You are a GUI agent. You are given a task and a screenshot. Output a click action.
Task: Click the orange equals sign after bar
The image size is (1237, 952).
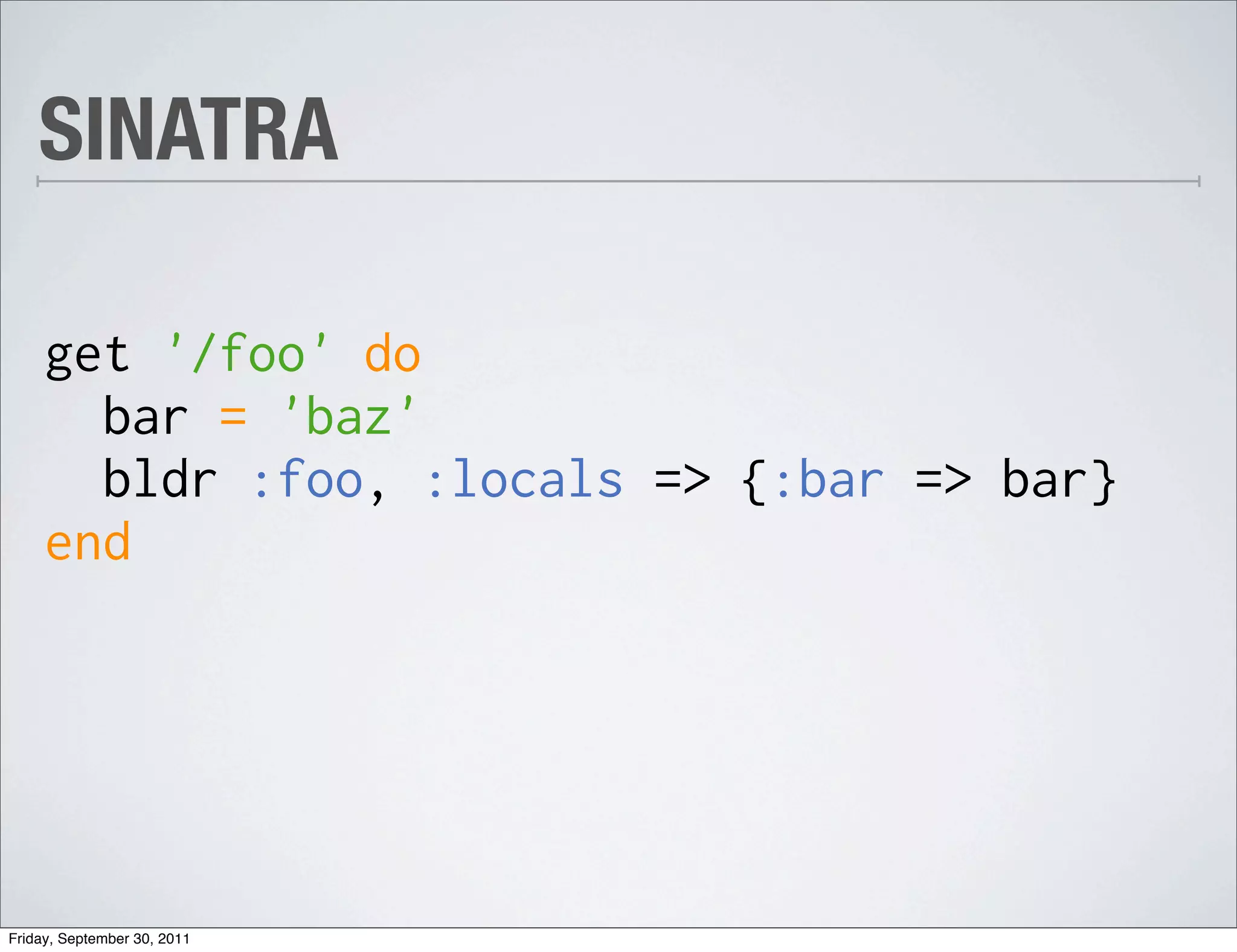[x=233, y=417]
